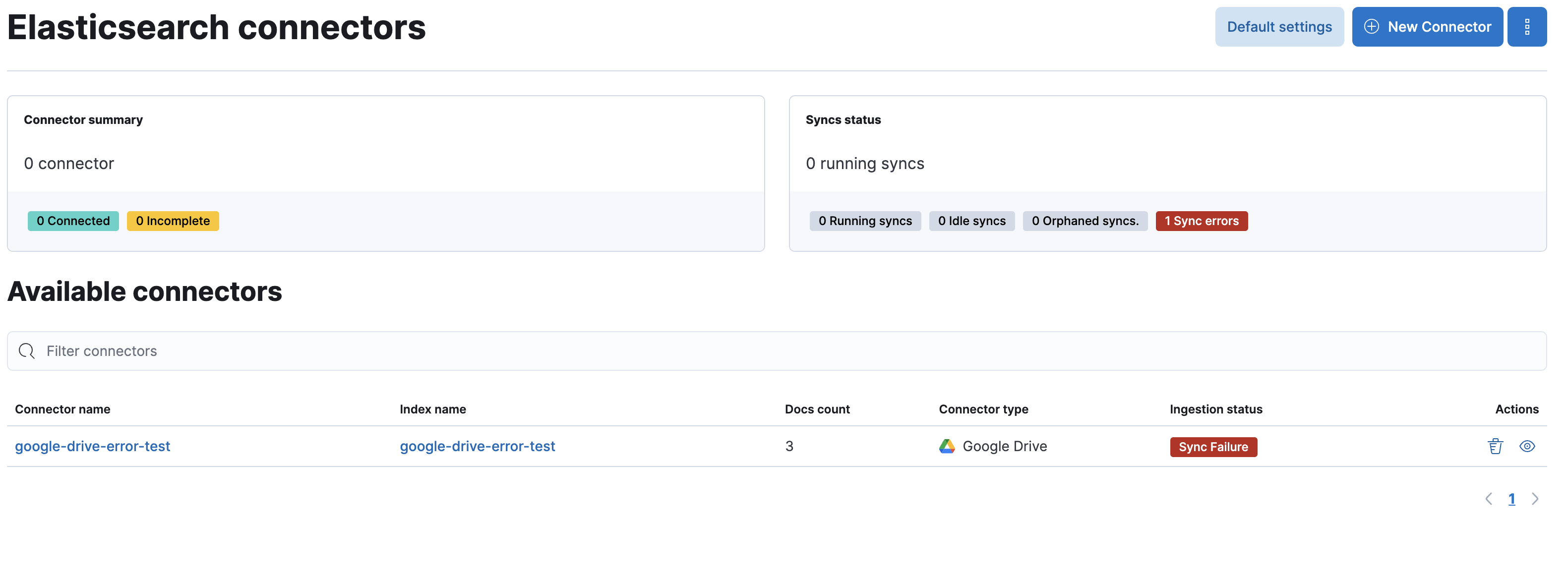The image size is (1568, 581).
Task: Click the Ingestion status column header
Action: 1215,409
